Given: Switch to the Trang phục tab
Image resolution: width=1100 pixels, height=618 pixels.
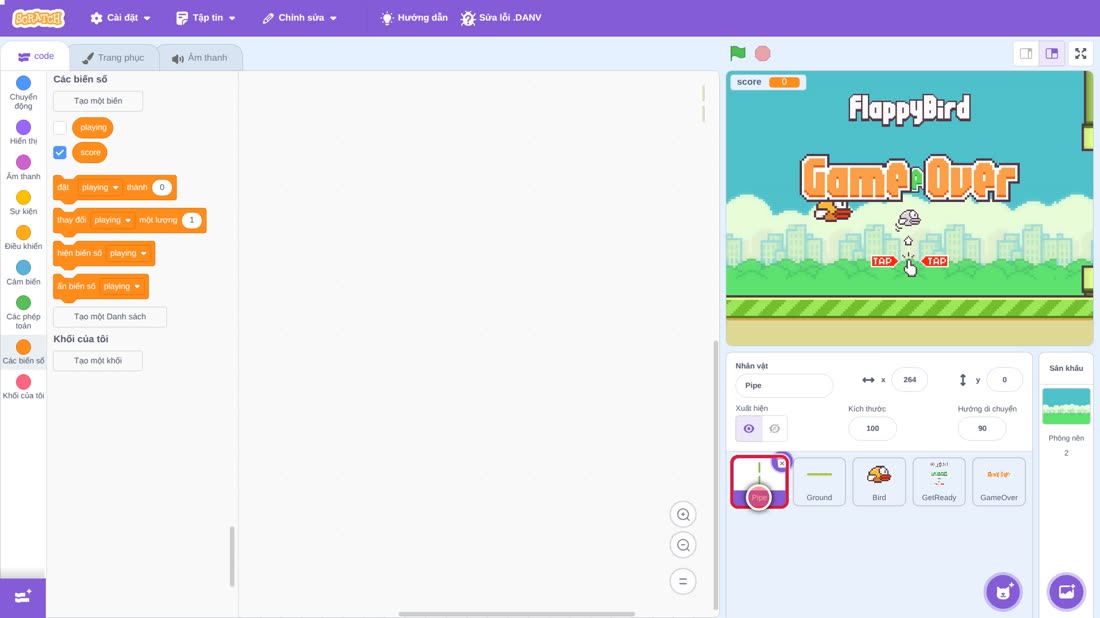Looking at the screenshot, I should (114, 58).
